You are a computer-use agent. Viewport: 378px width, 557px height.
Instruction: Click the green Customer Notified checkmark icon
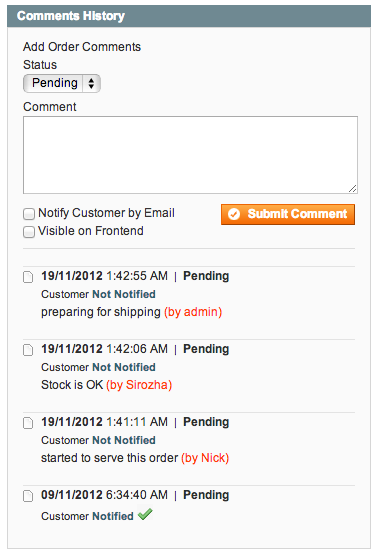(x=145, y=514)
